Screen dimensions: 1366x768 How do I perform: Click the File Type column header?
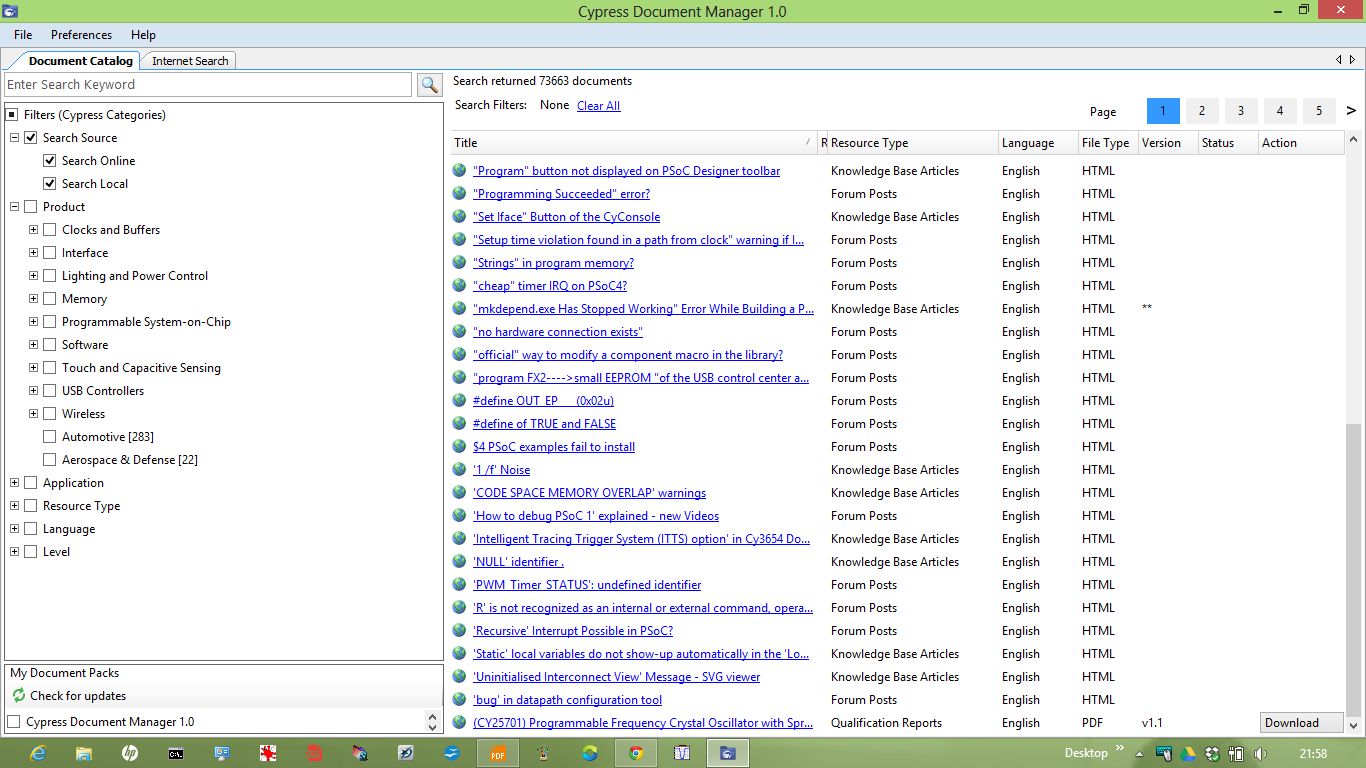point(1107,142)
